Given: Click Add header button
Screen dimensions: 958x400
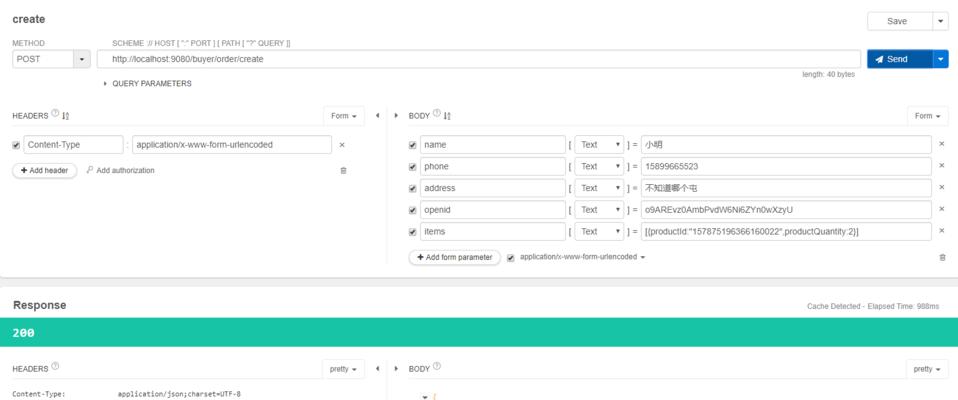Looking at the screenshot, I should point(45,170).
